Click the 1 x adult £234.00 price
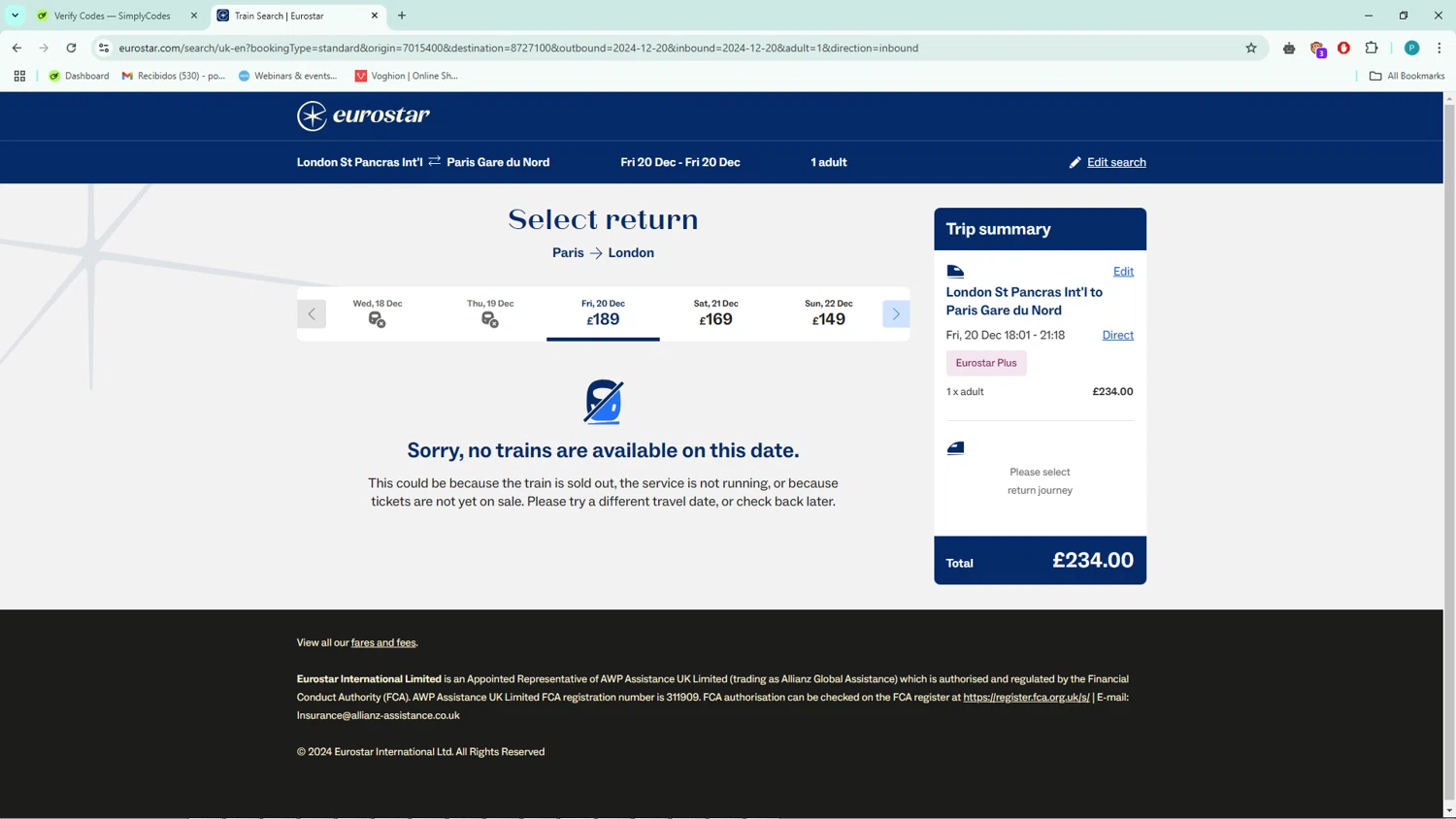 (1112, 392)
